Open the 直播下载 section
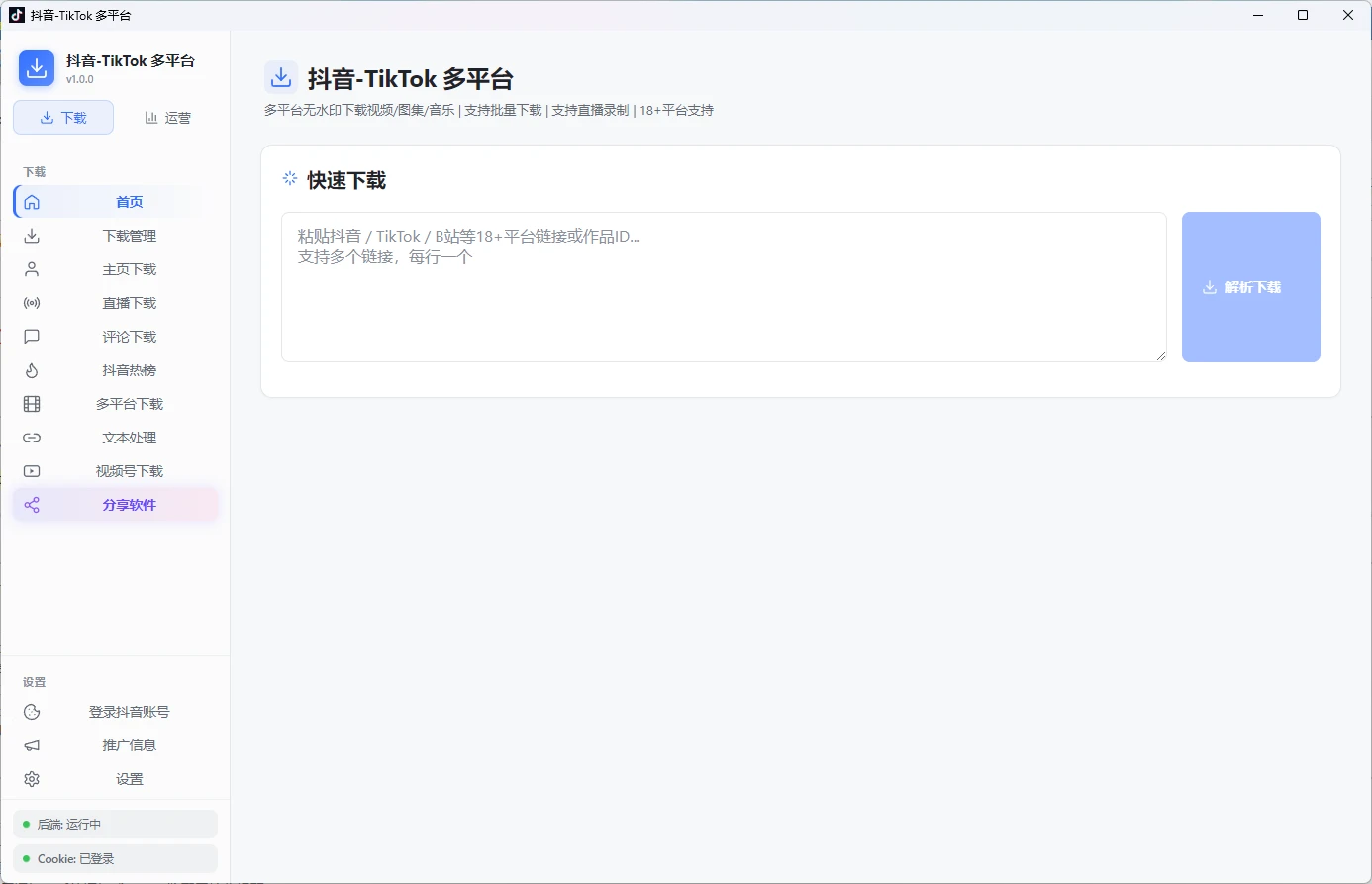 click(115, 303)
